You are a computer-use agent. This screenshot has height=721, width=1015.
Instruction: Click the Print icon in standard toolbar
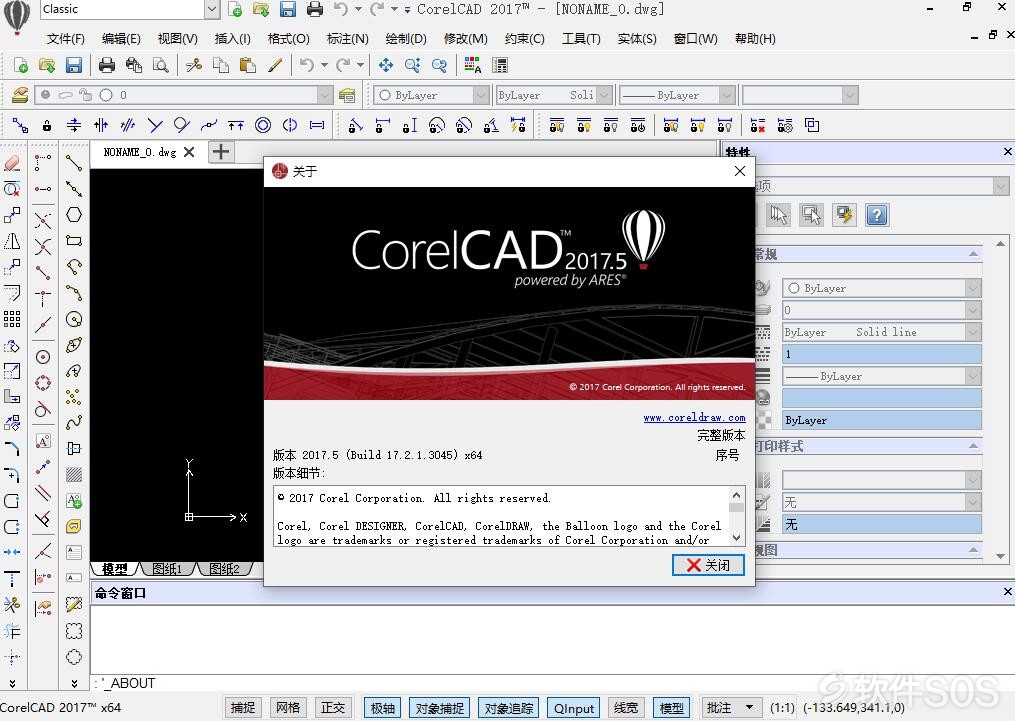[107, 65]
